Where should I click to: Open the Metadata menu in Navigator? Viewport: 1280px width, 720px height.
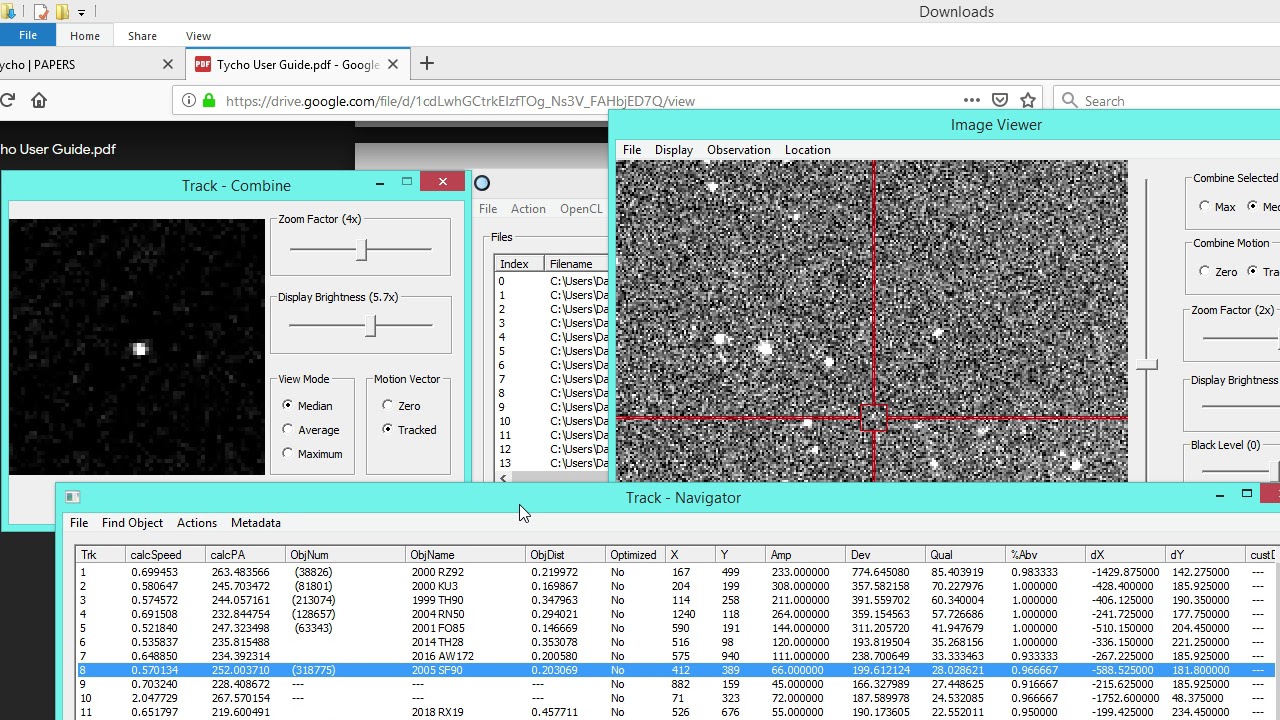click(256, 523)
